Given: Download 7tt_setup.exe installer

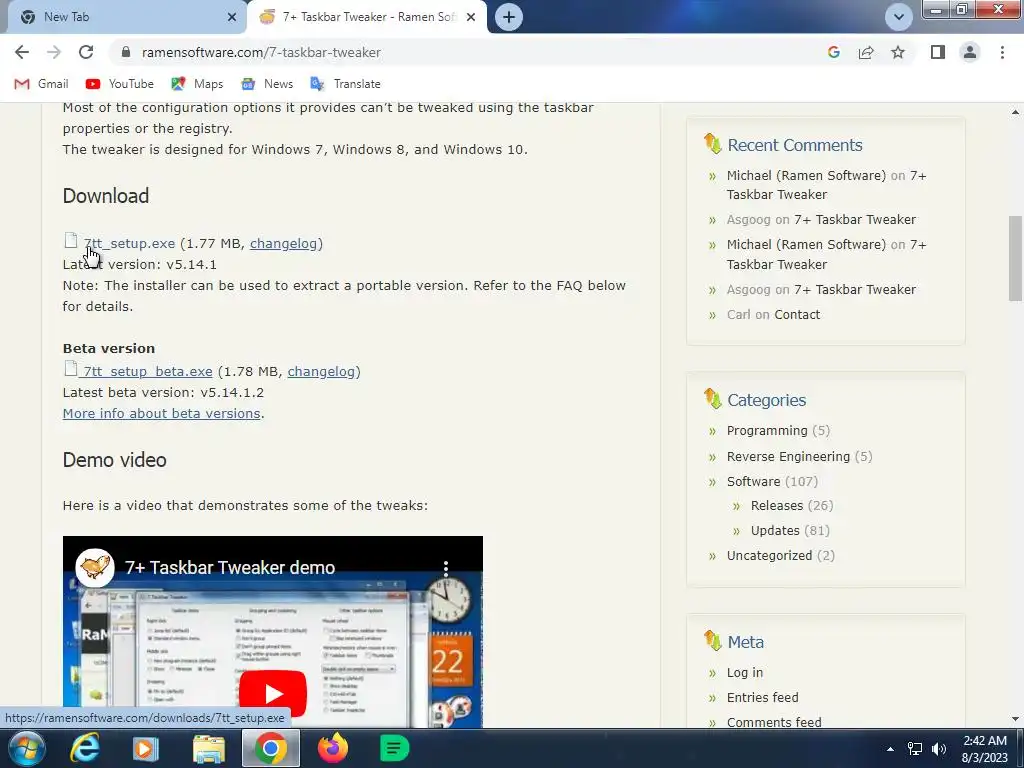Looking at the screenshot, I should [129, 243].
